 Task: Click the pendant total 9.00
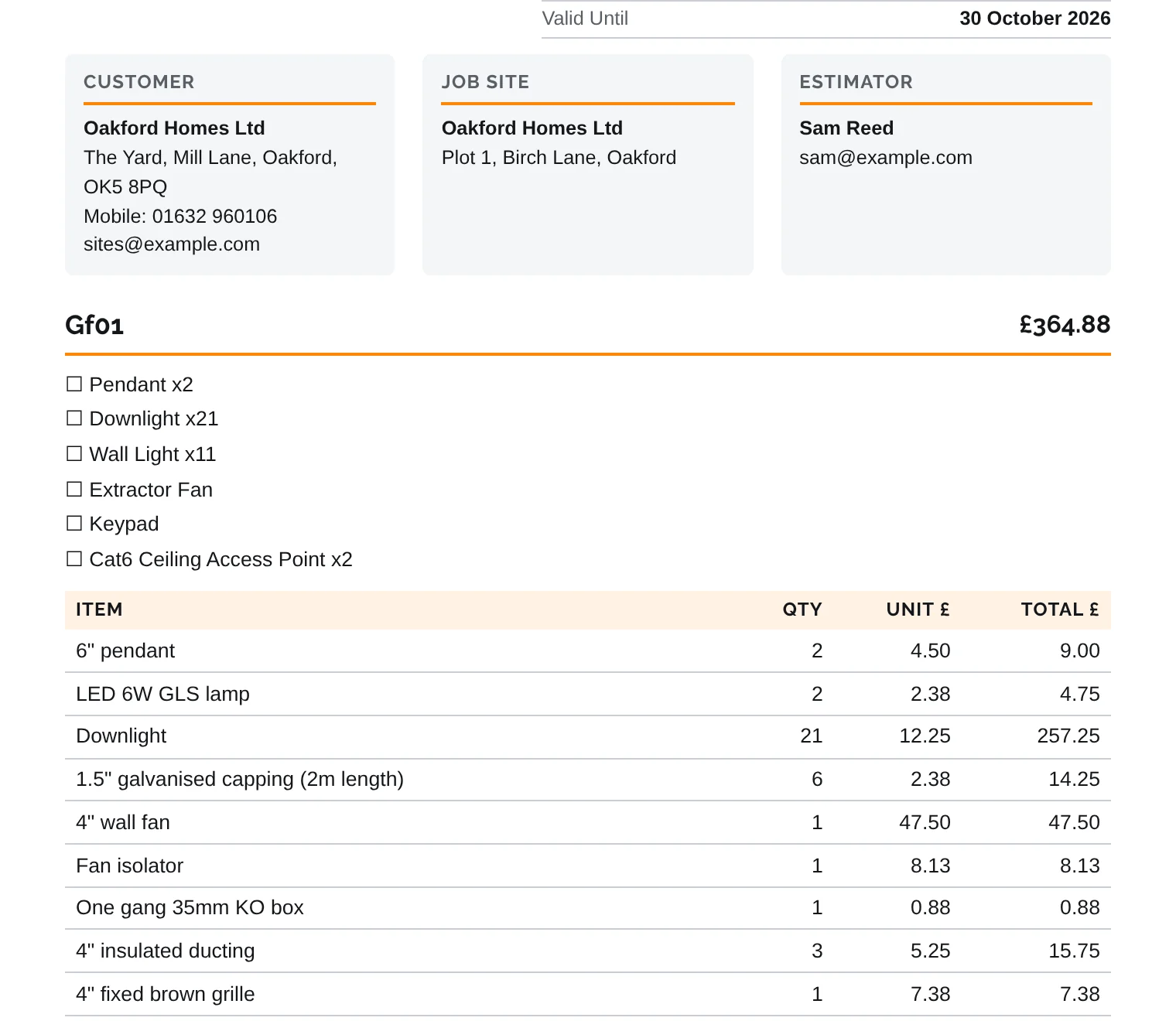click(x=1079, y=651)
